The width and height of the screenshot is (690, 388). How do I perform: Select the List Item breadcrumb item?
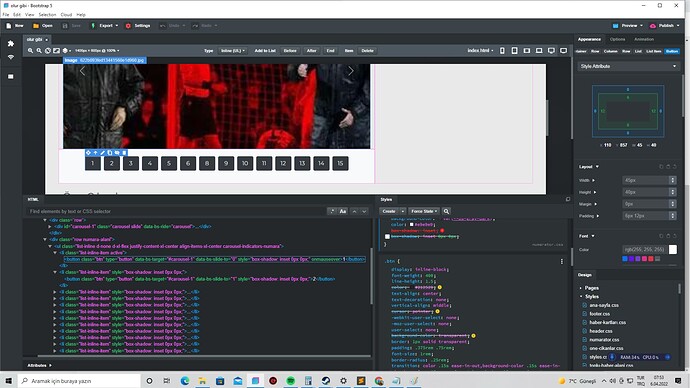653,51
